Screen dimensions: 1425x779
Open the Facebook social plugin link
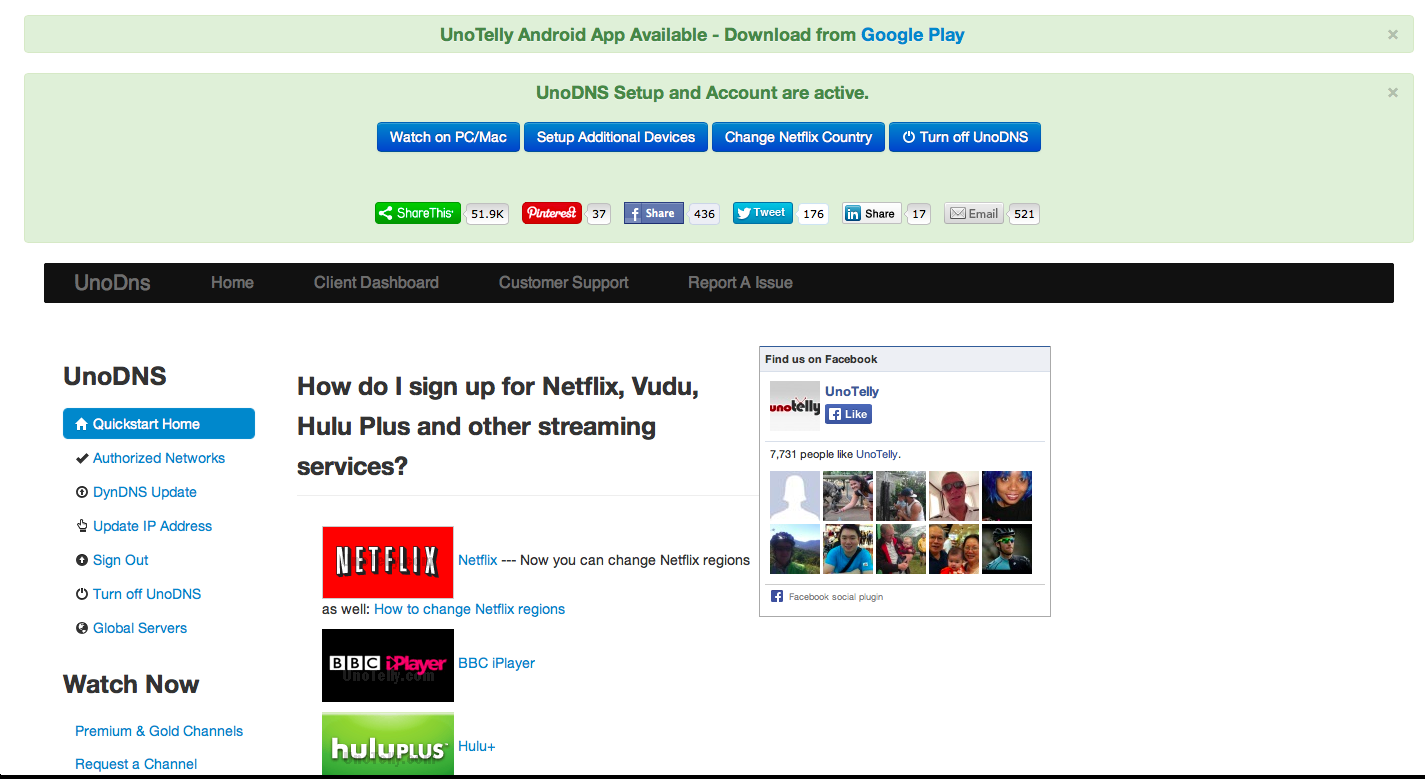836,597
